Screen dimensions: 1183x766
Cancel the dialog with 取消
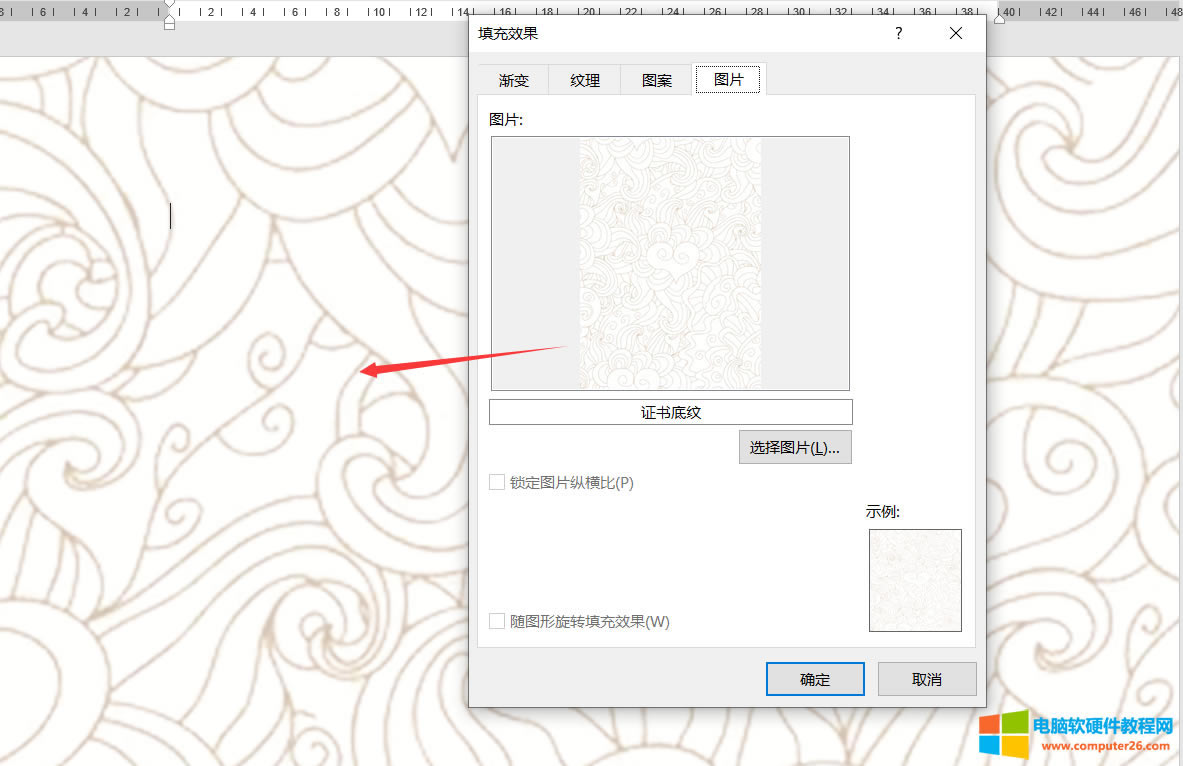(x=926, y=679)
